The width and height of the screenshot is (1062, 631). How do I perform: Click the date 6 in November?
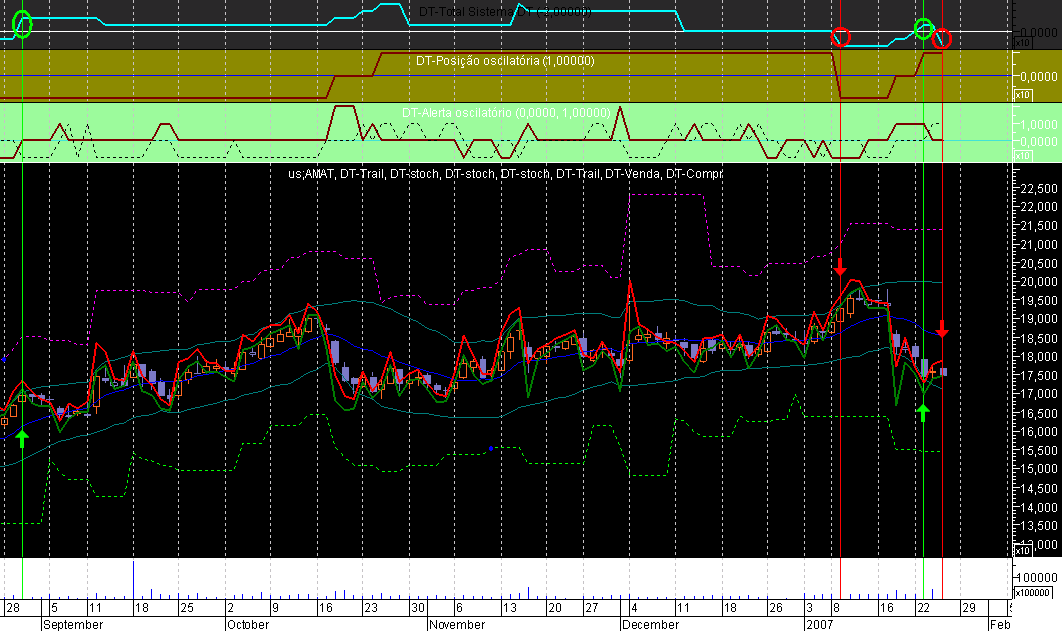click(x=459, y=608)
